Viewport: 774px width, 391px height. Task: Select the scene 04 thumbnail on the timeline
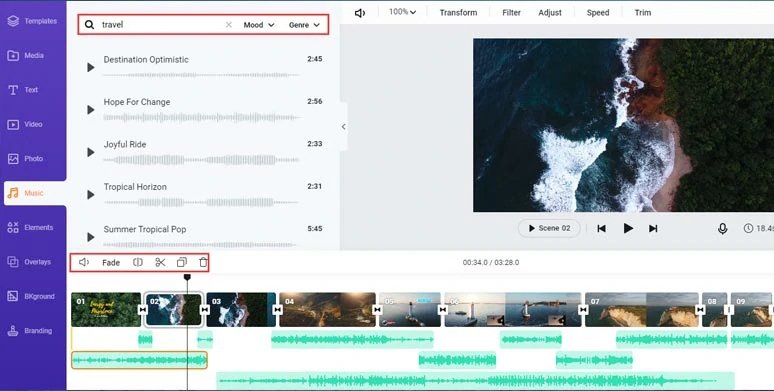coord(327,310)
